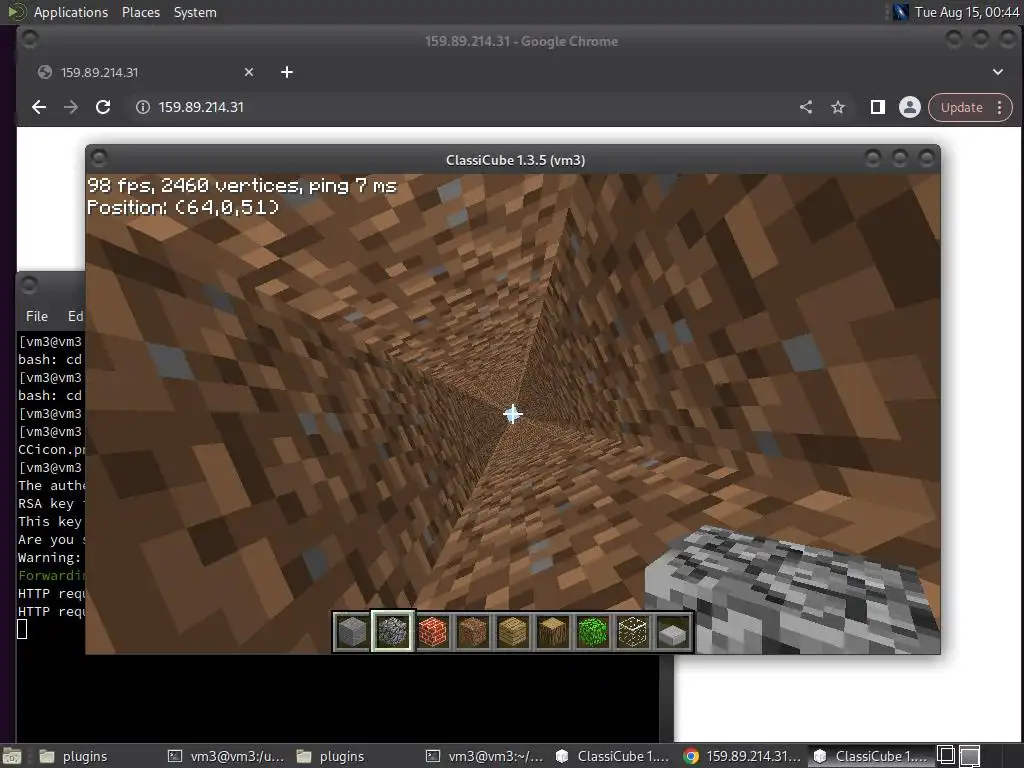The image size is (1024, 768).
Task: Select the stone block in hotbar
Action: point(352,632)
